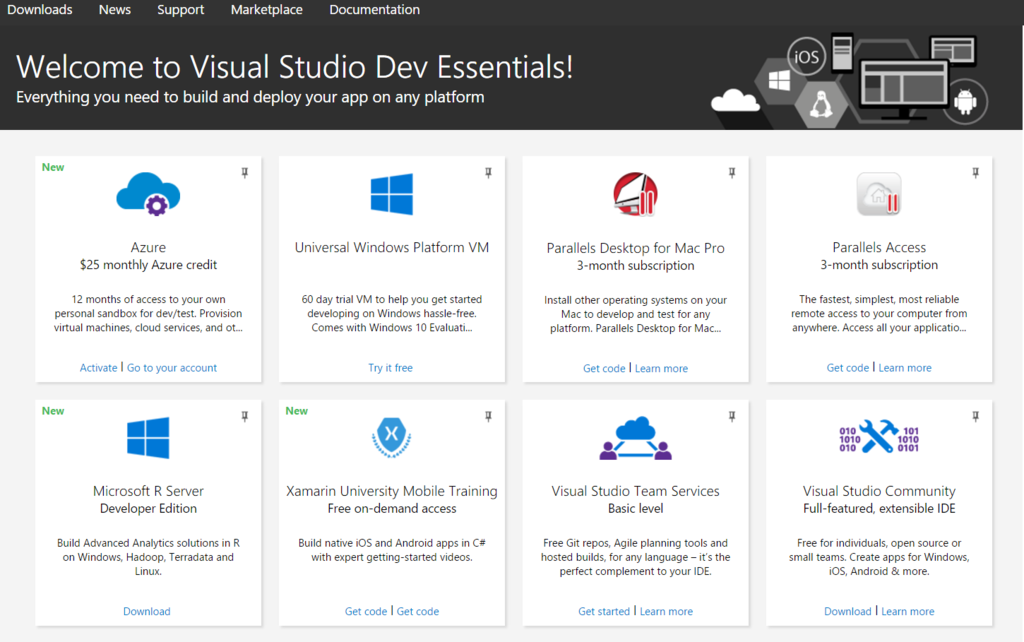Click the Parallels Access title text
Screen dimensions: 1024x642
(879, 248)
